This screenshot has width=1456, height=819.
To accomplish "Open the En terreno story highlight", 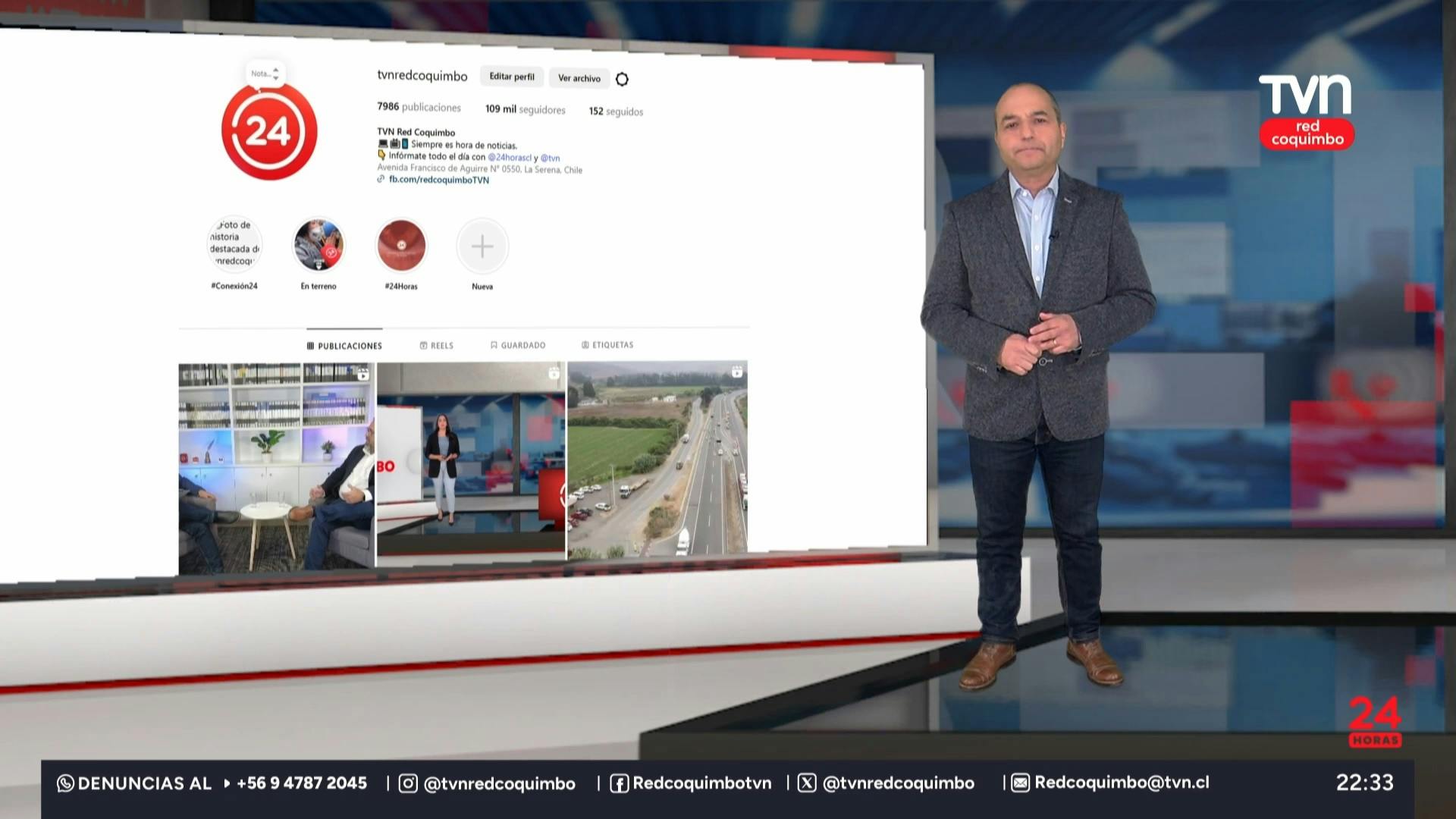I will tap(318, 245).
